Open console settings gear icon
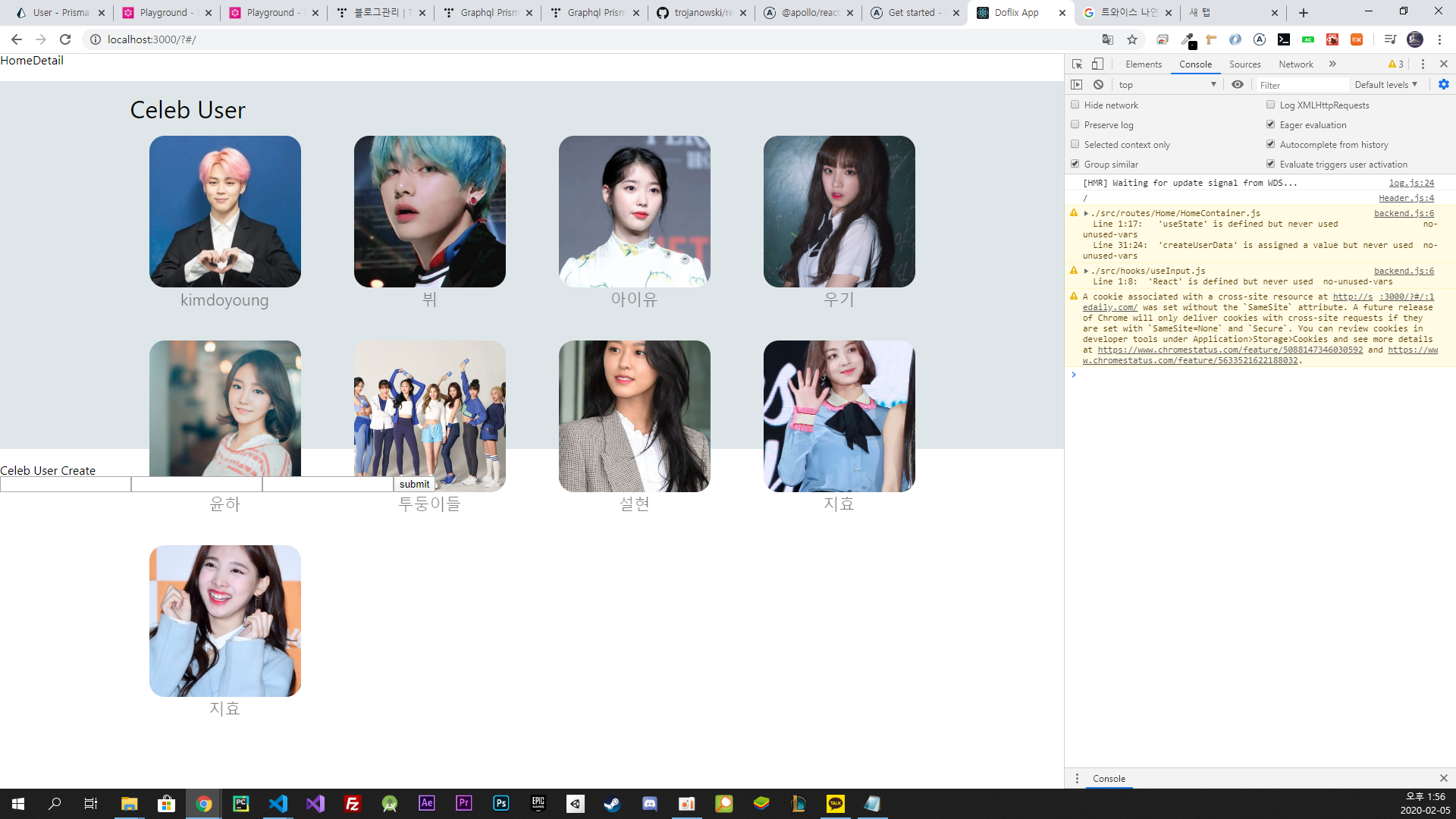 tap(1444, 85)
